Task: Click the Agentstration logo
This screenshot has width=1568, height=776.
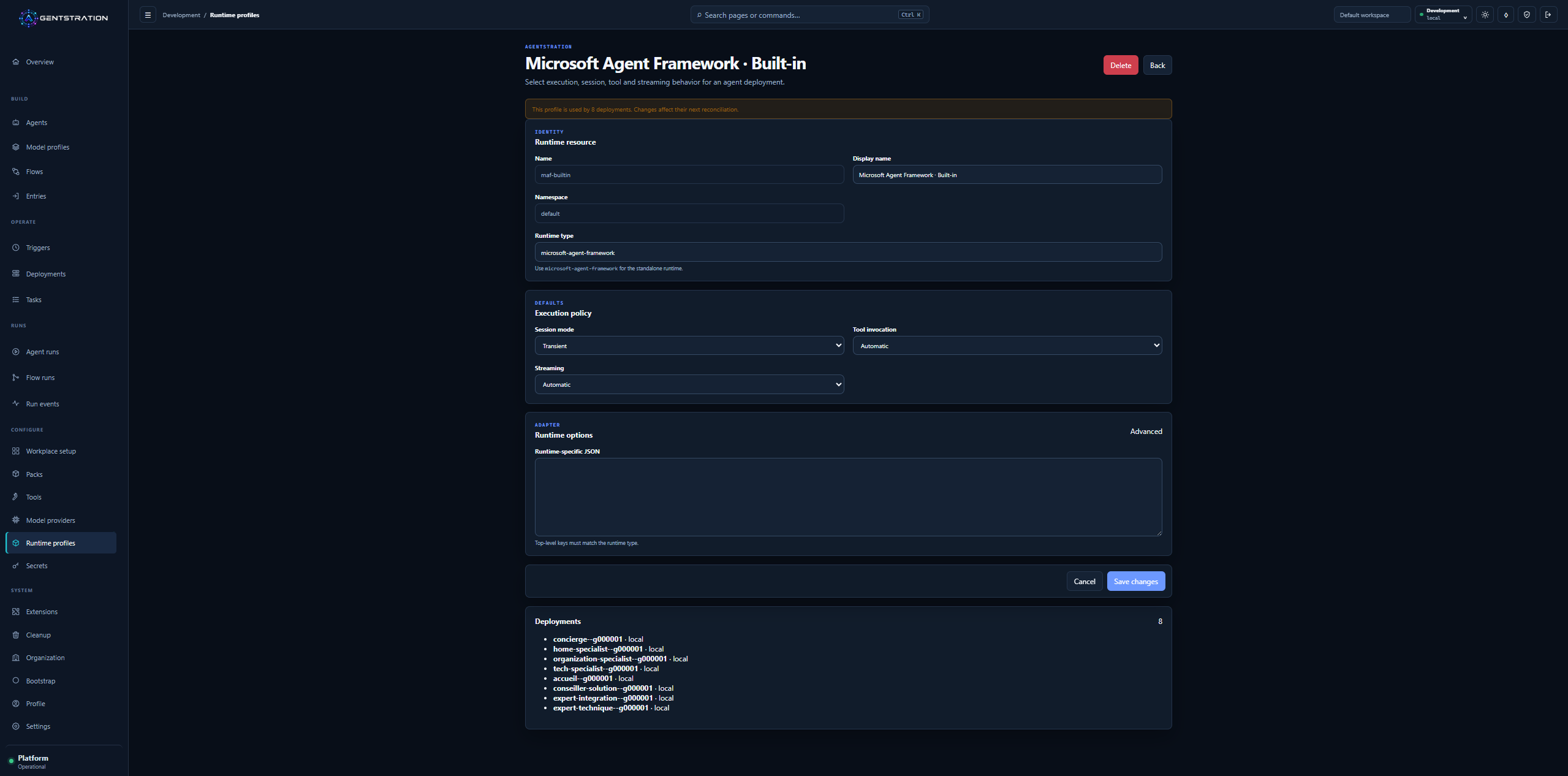Action: tap(63, 18)
